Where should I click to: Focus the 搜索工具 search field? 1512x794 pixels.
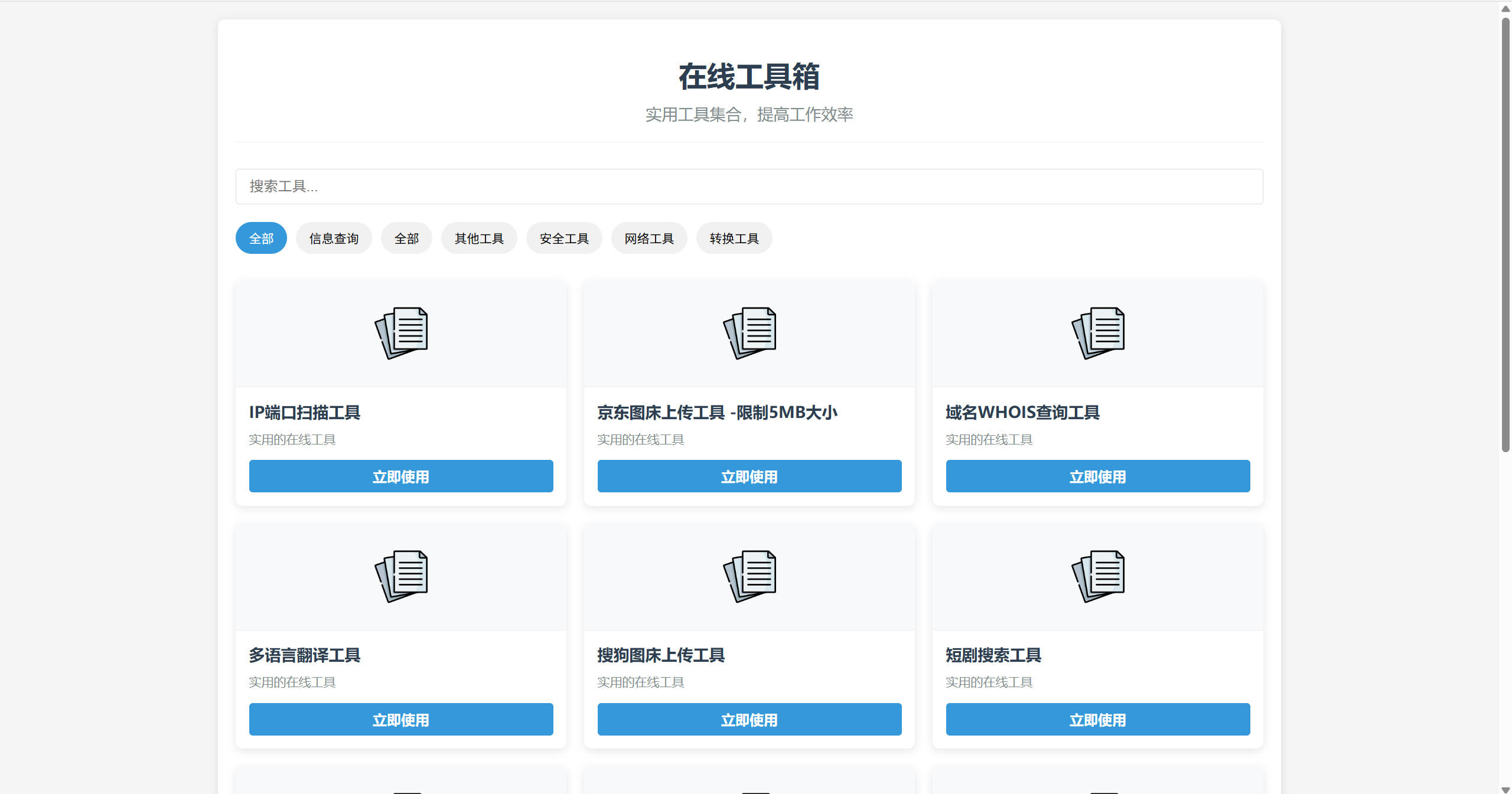point(750,187)
